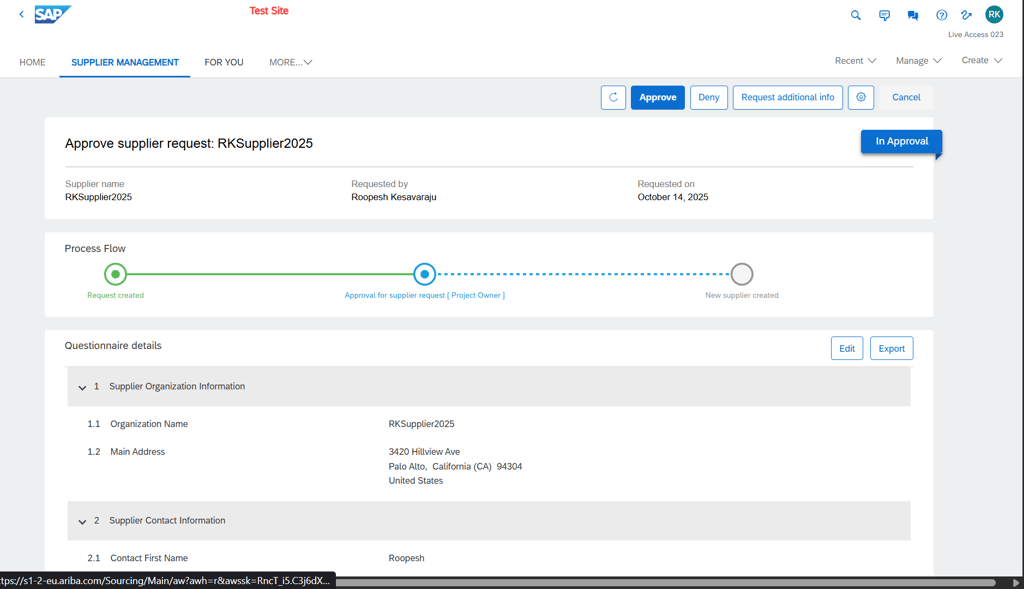1024x589 pixels.
Task: Click the New supplier created node
Action: pos(742,274)
